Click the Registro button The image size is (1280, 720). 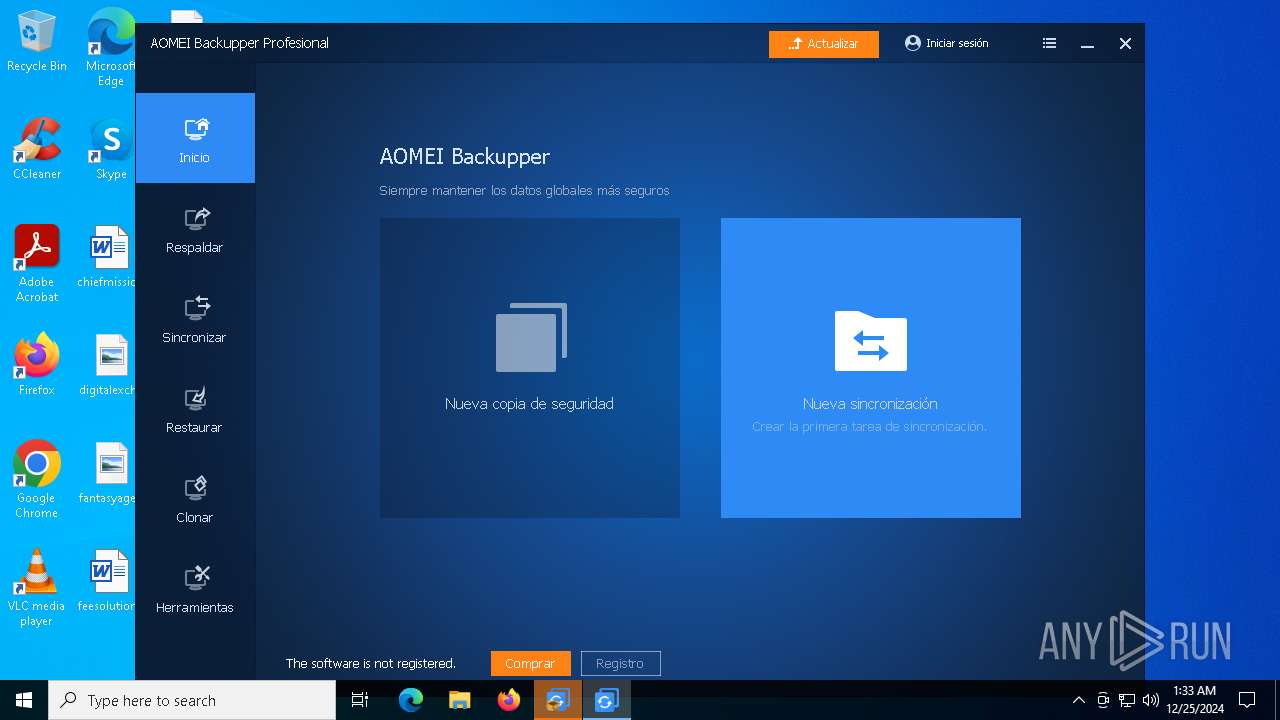[620, 663]
